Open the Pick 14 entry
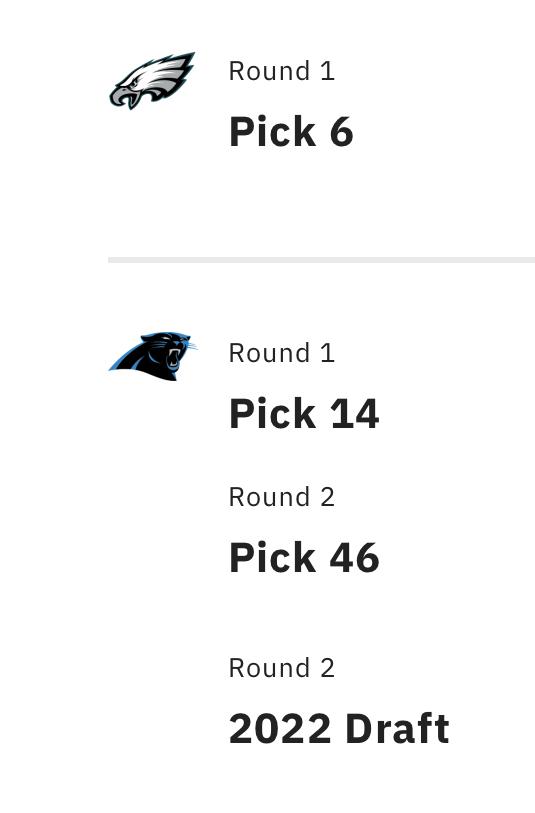The height and width of the screenshot is (813, 535). [x=304, y=414]
